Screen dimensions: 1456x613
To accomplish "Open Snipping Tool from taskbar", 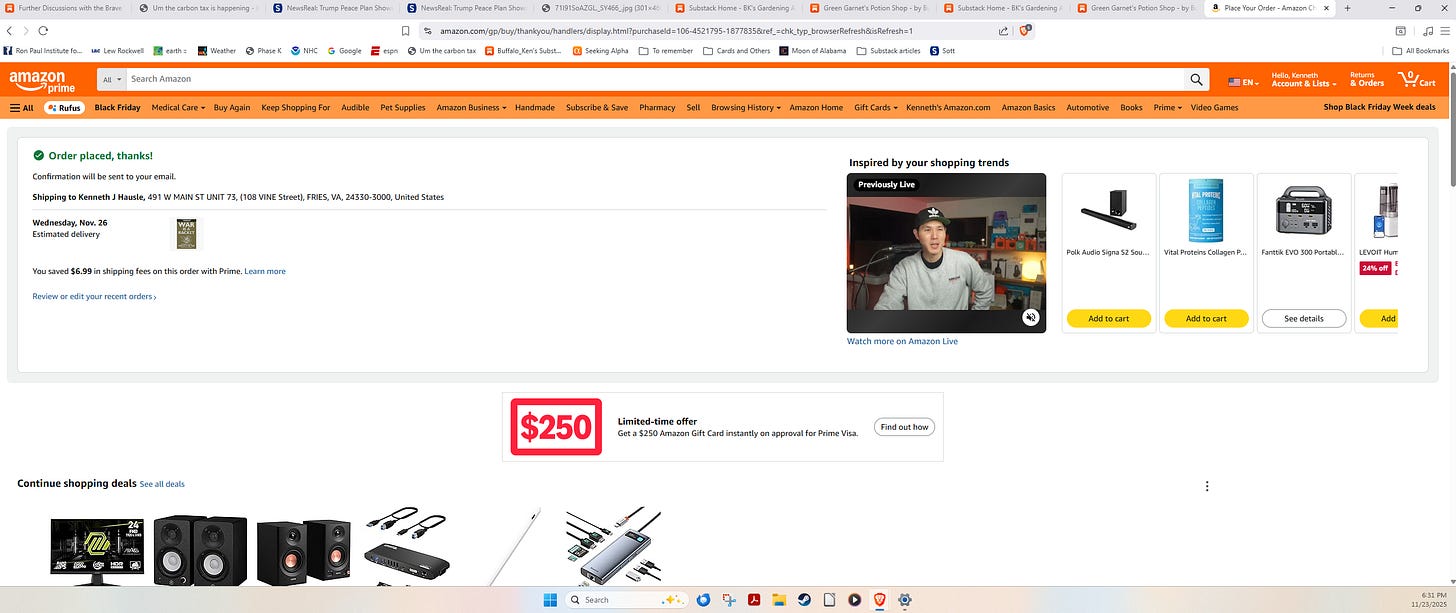I will [x=729, y=600].
